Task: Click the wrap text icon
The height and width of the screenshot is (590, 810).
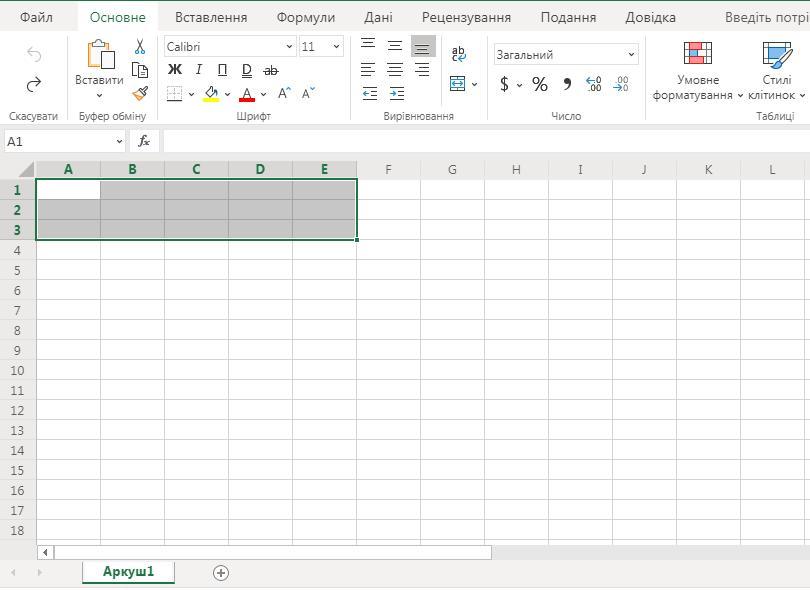Action: pos(458,54)
